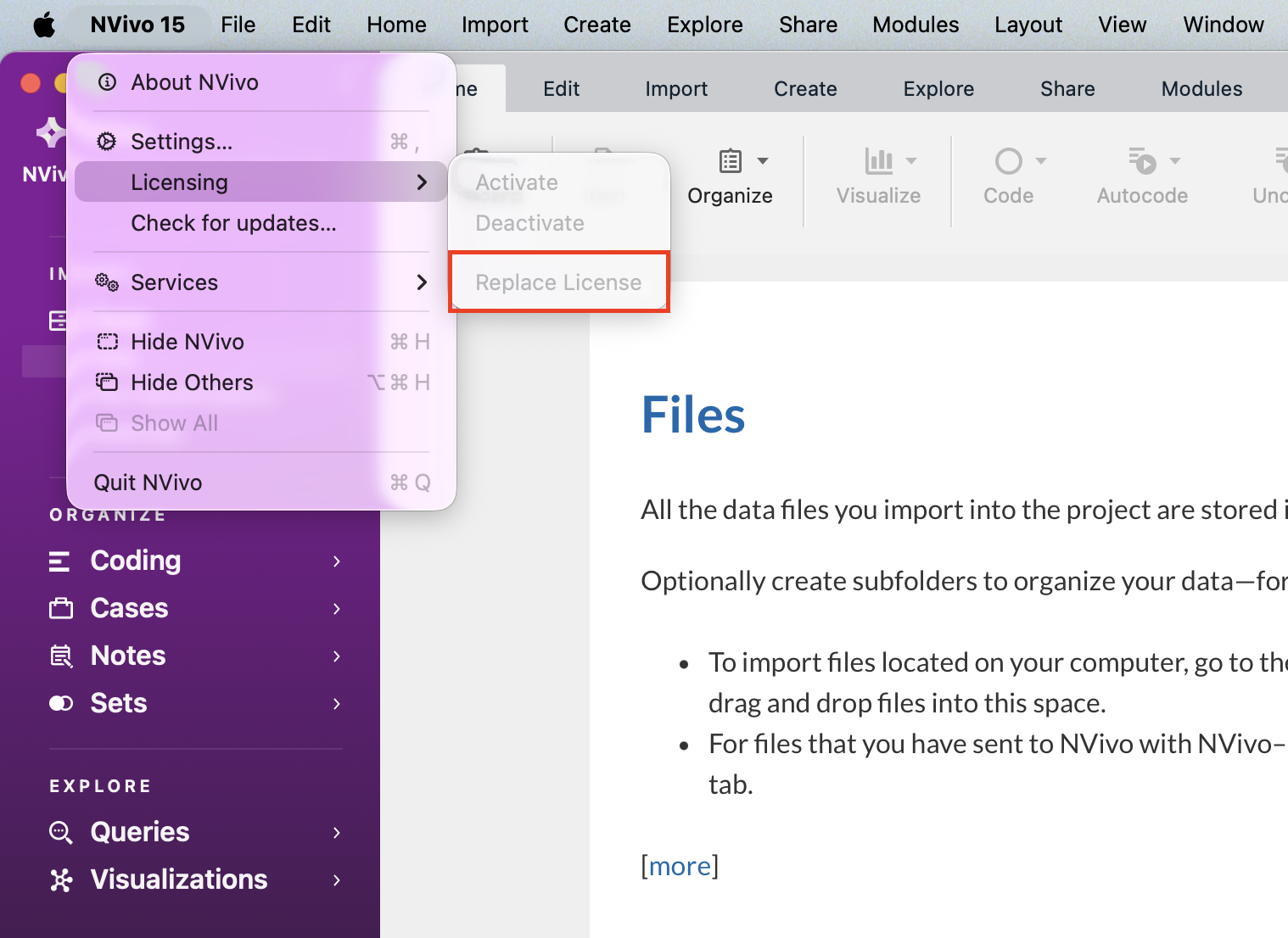This screenshot has width=1288, height=938.
Task: Open the NVivo 15 menu bar item
Action: pyautogui.click(x=137, y=25)
